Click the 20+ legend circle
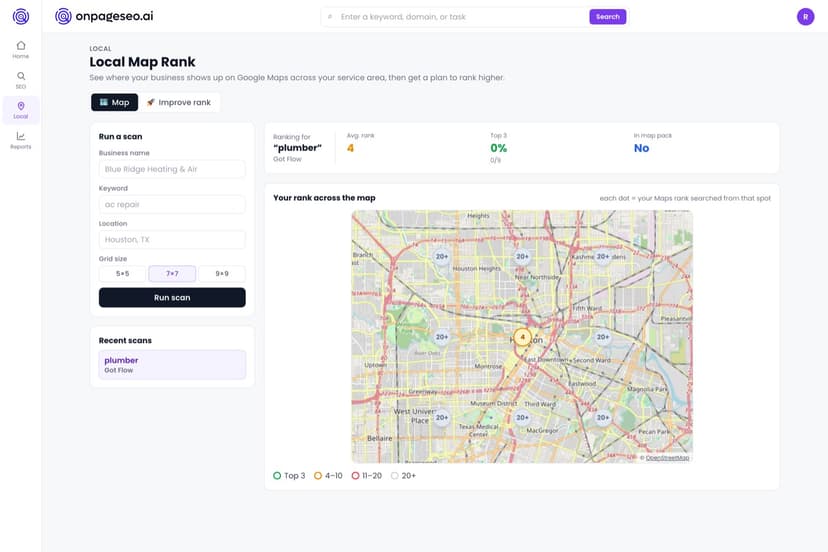This screenshot has width=828, height=552. [x=394, y=476]
